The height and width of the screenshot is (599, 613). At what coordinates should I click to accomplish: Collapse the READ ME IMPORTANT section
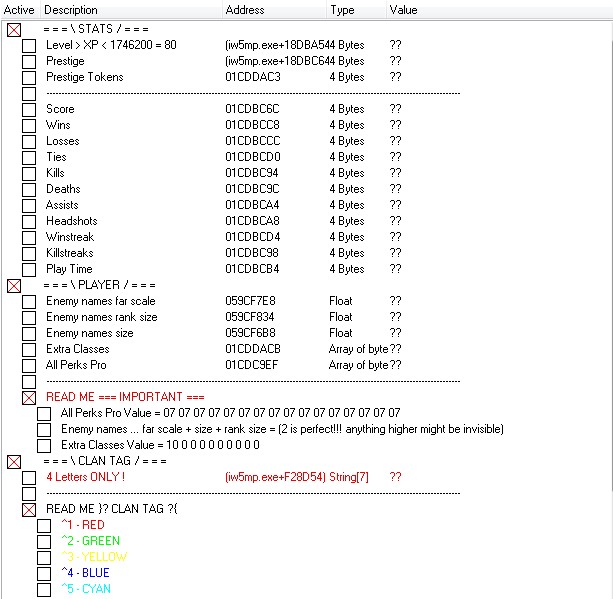[x=29, y=398]
